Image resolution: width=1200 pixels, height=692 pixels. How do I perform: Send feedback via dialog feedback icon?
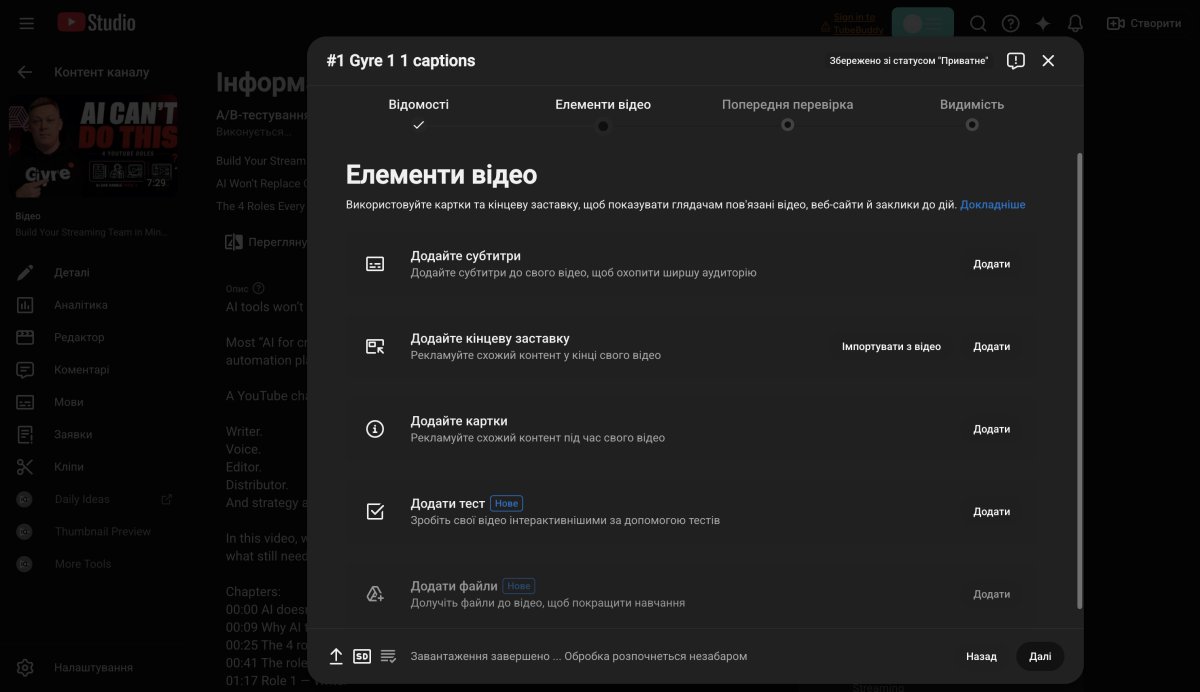[1016, 61]
